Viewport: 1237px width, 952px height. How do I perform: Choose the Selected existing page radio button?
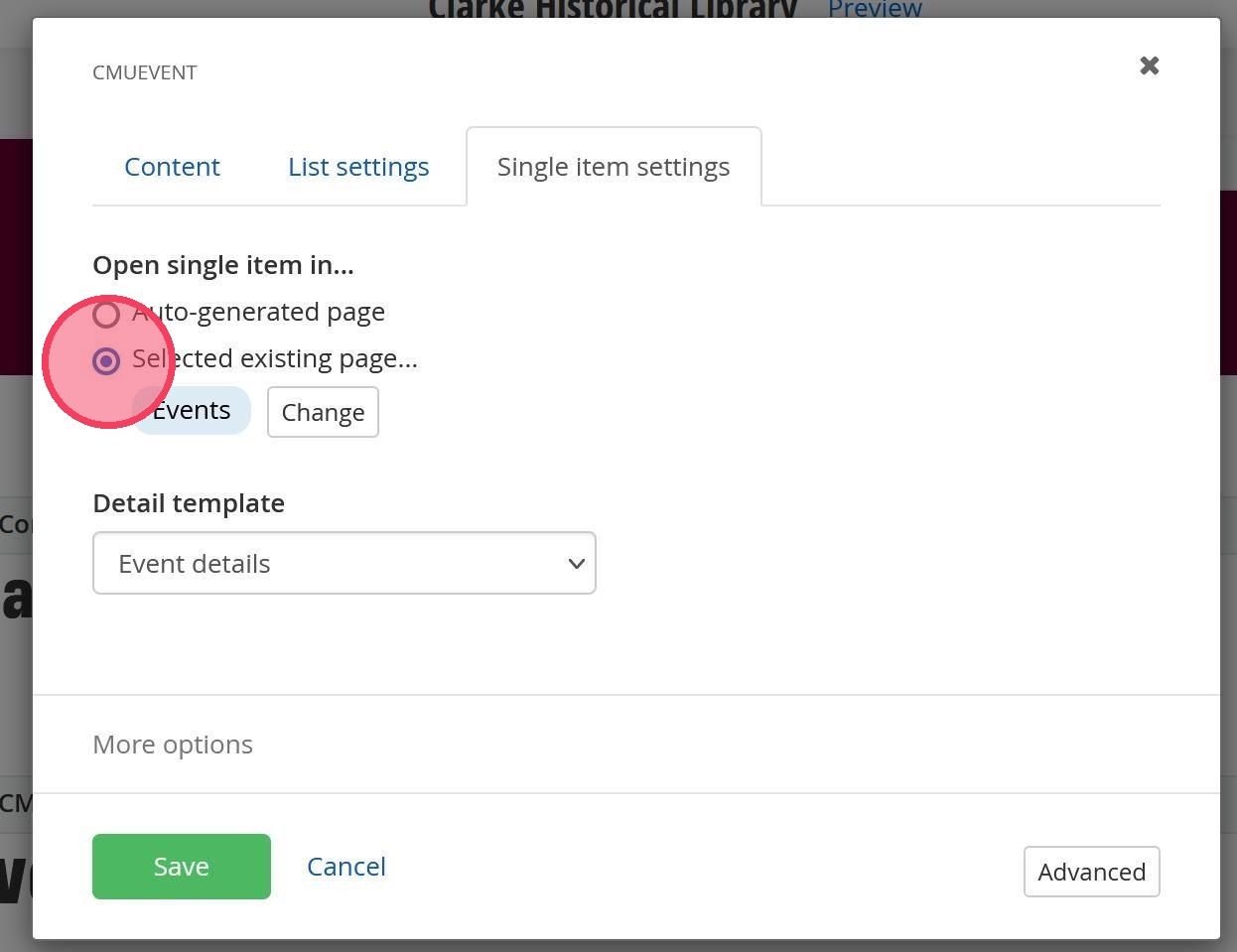coord(106,361)
